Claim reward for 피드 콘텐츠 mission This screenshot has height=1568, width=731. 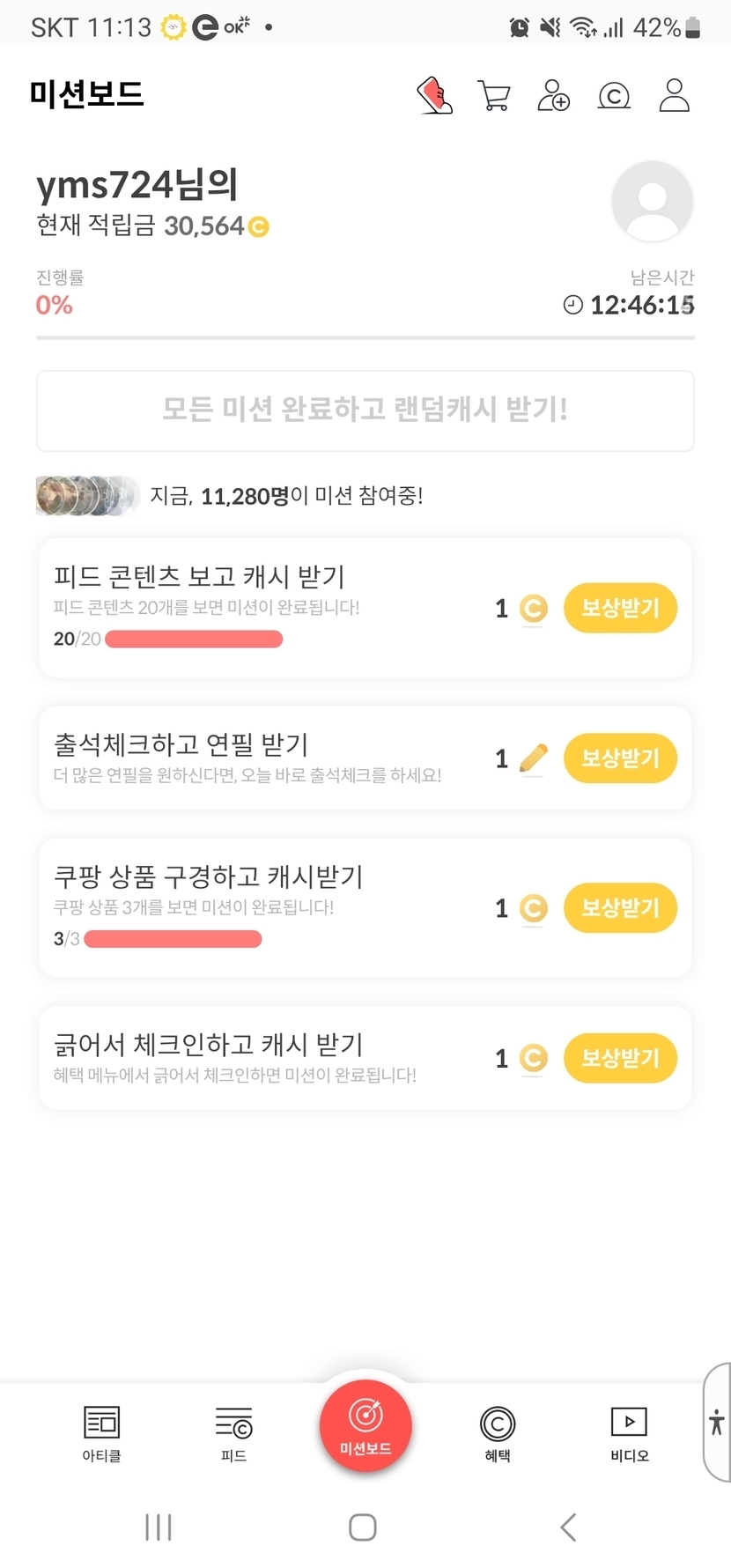click(620, 608)
